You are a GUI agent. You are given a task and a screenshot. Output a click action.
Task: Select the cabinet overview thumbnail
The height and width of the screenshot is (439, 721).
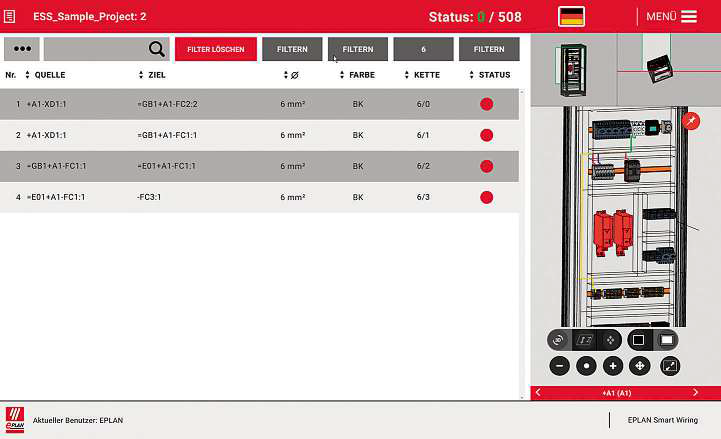572,69
